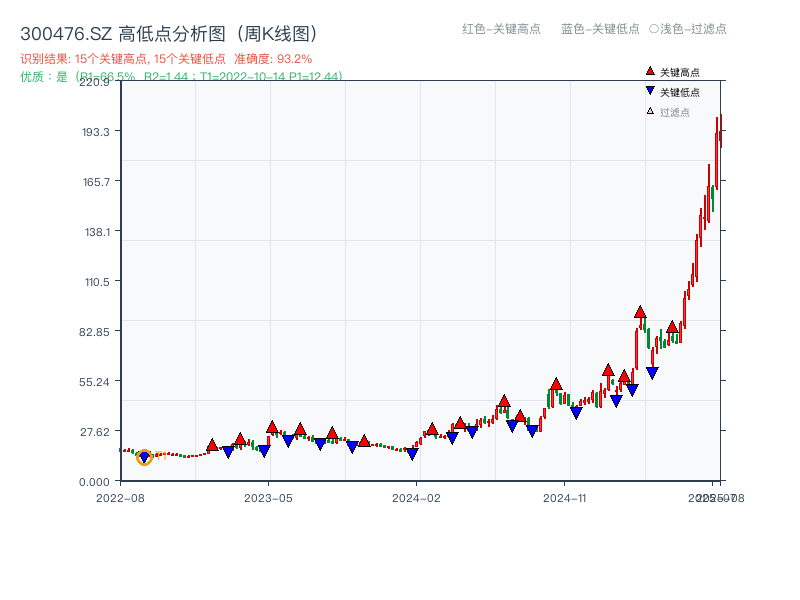Screen dimensions: 800x600
Task: Click the 82.85 y-axis label
Action: click(x=94, y=332)
